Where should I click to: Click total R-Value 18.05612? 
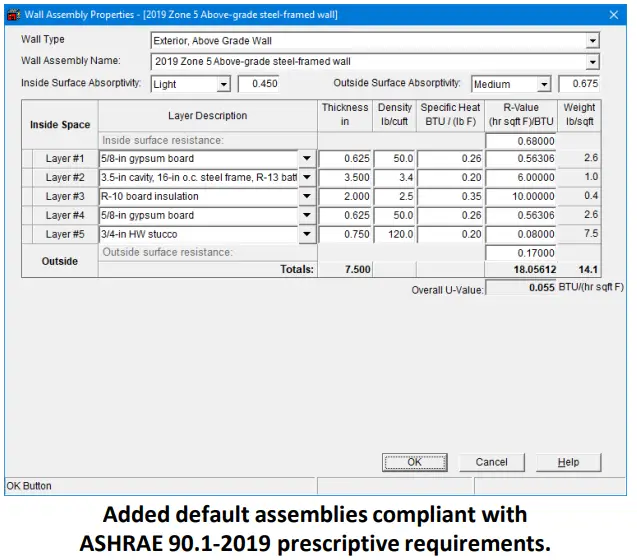[x=521, y=269]
